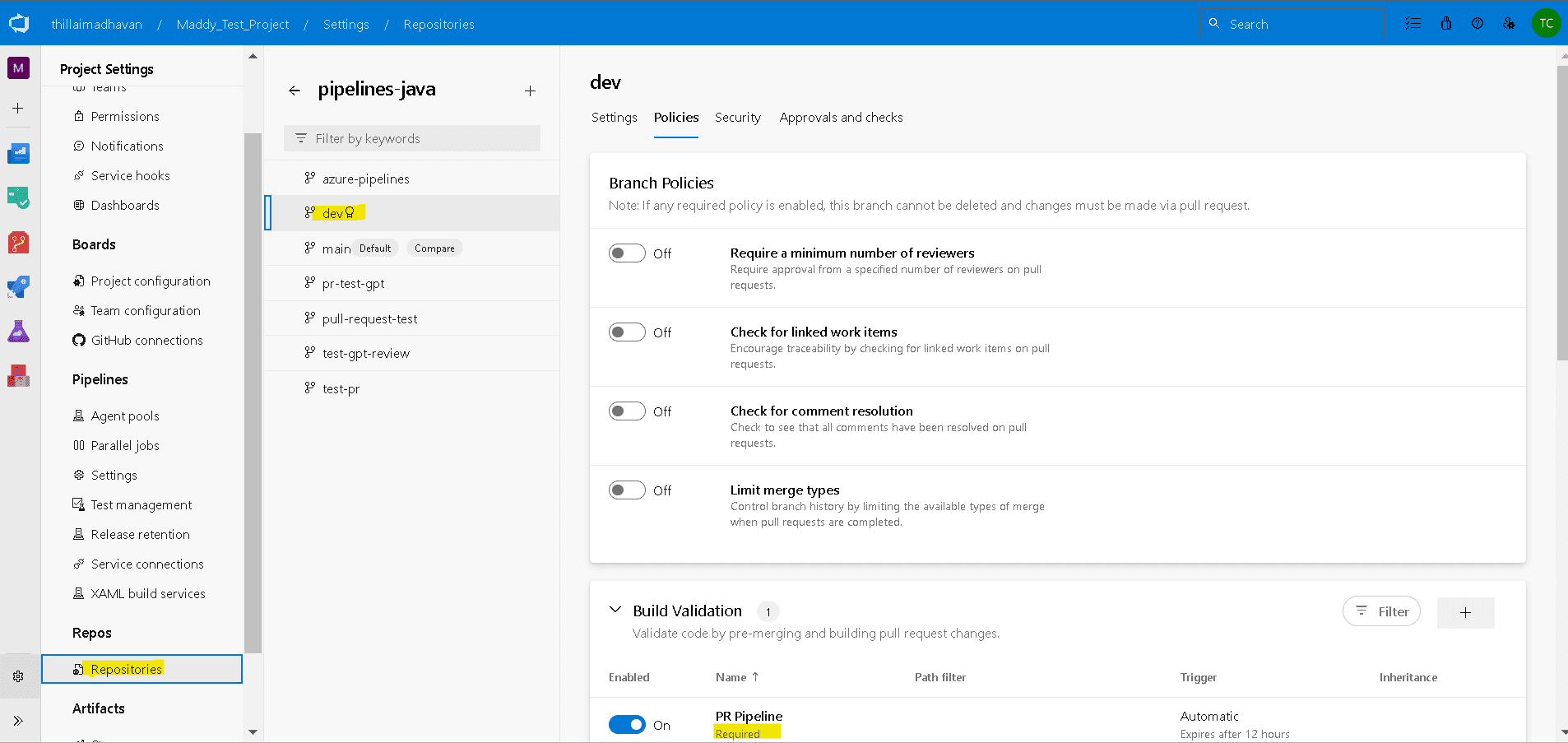Open the work items list icon in header
The image size is (1568, 743).
tap(1413, 23)
